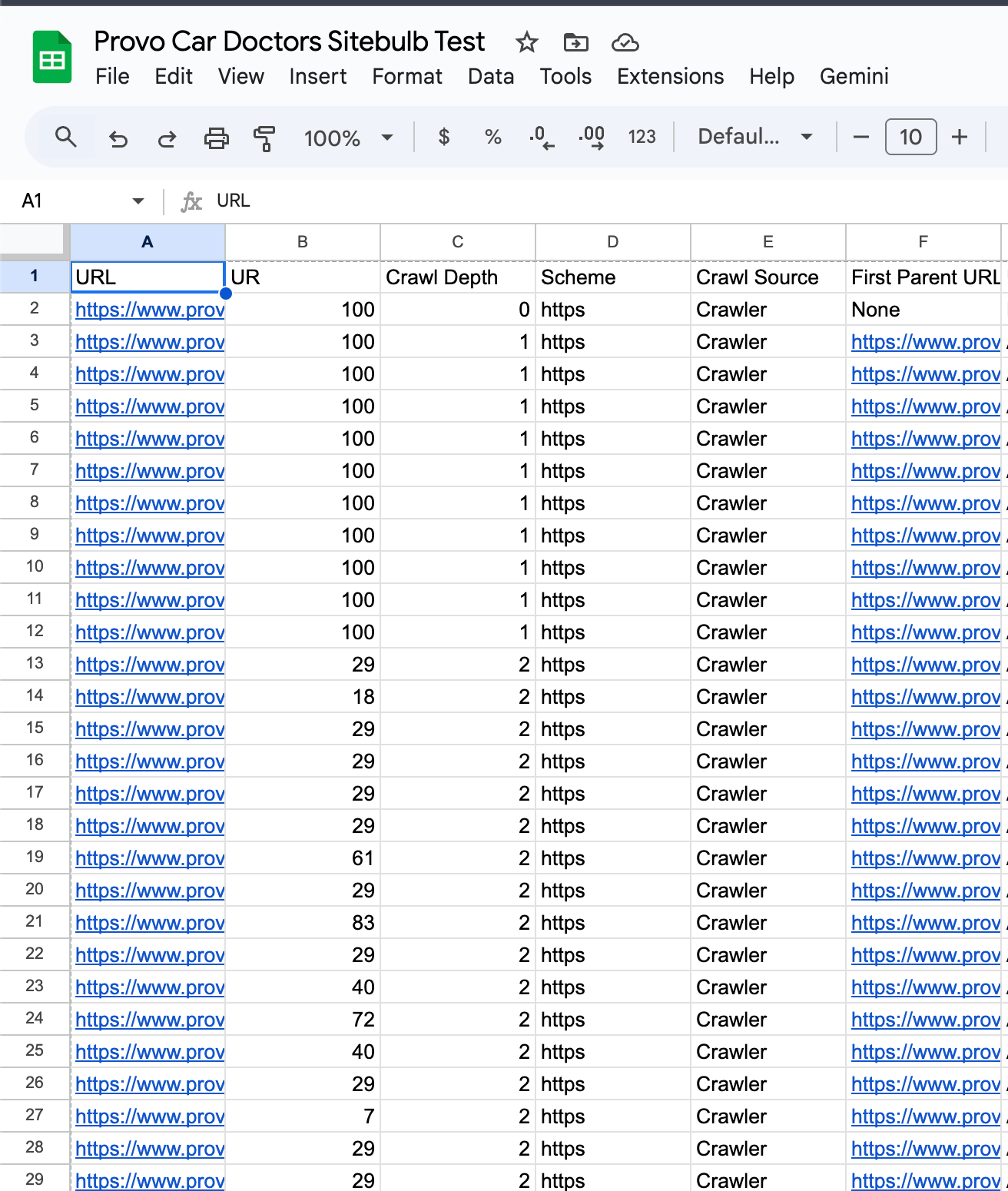Decrease decimal places button

coord(542,138)
